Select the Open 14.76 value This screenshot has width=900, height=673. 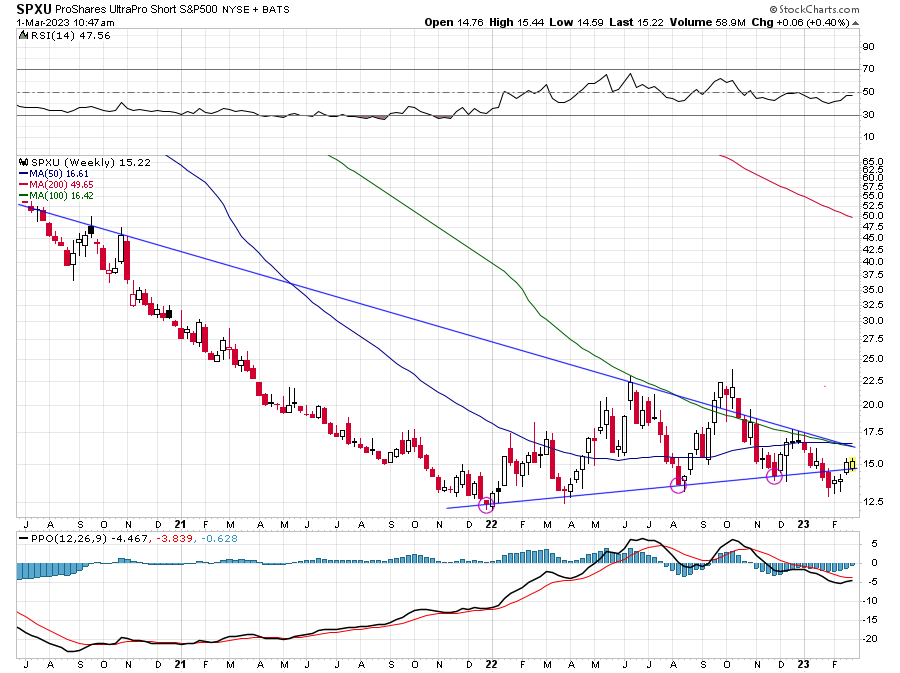coord(453,22)
